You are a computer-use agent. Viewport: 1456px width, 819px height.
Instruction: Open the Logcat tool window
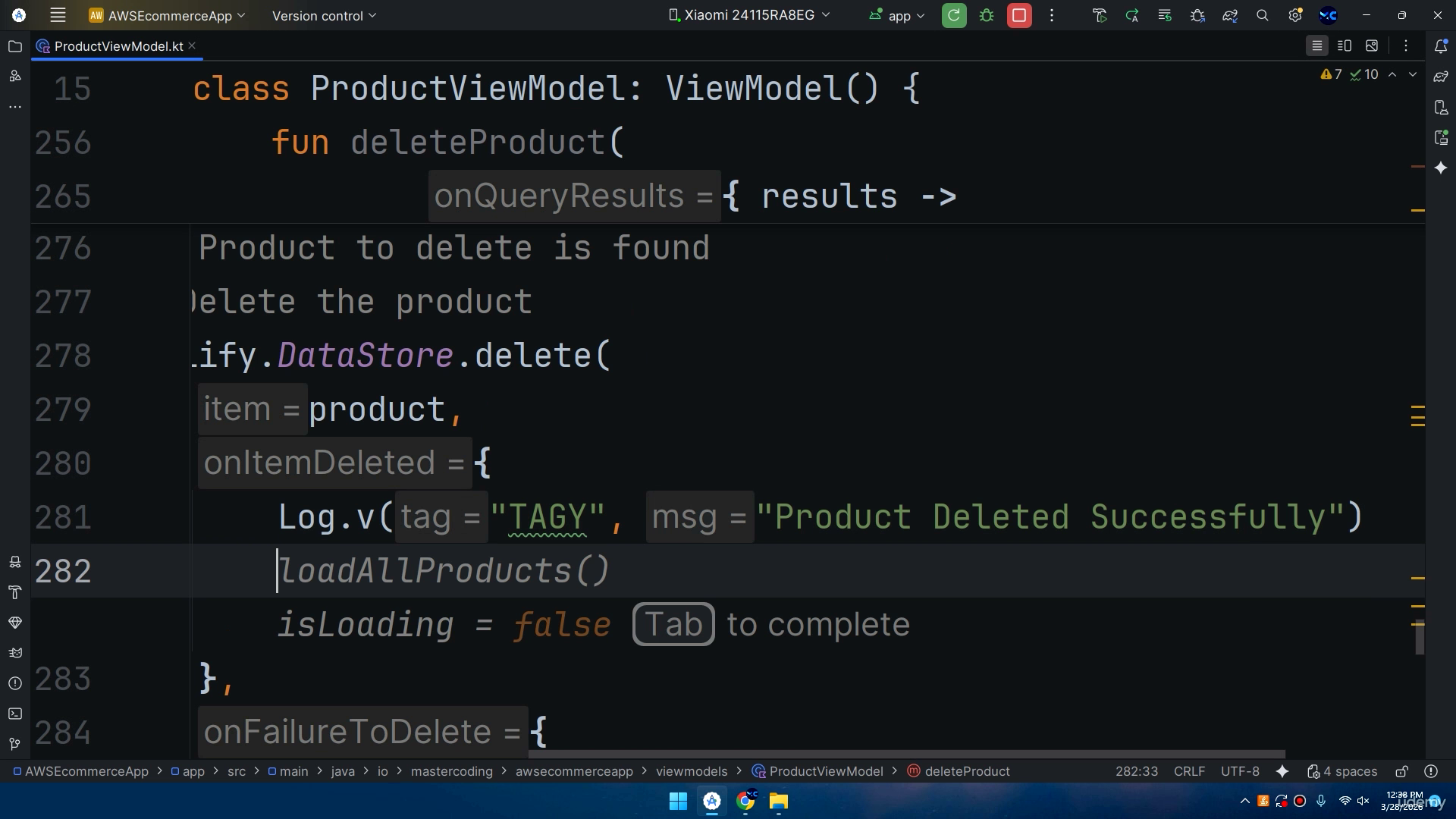tap(14, 653)
